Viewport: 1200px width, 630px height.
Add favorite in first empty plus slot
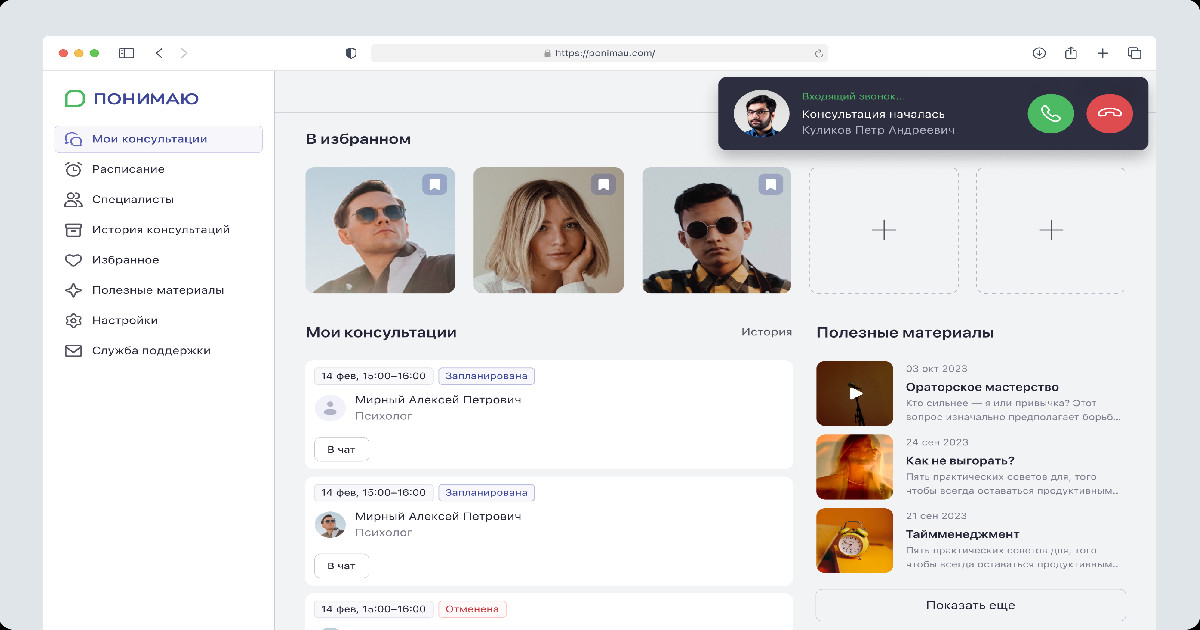click(883, 230)
